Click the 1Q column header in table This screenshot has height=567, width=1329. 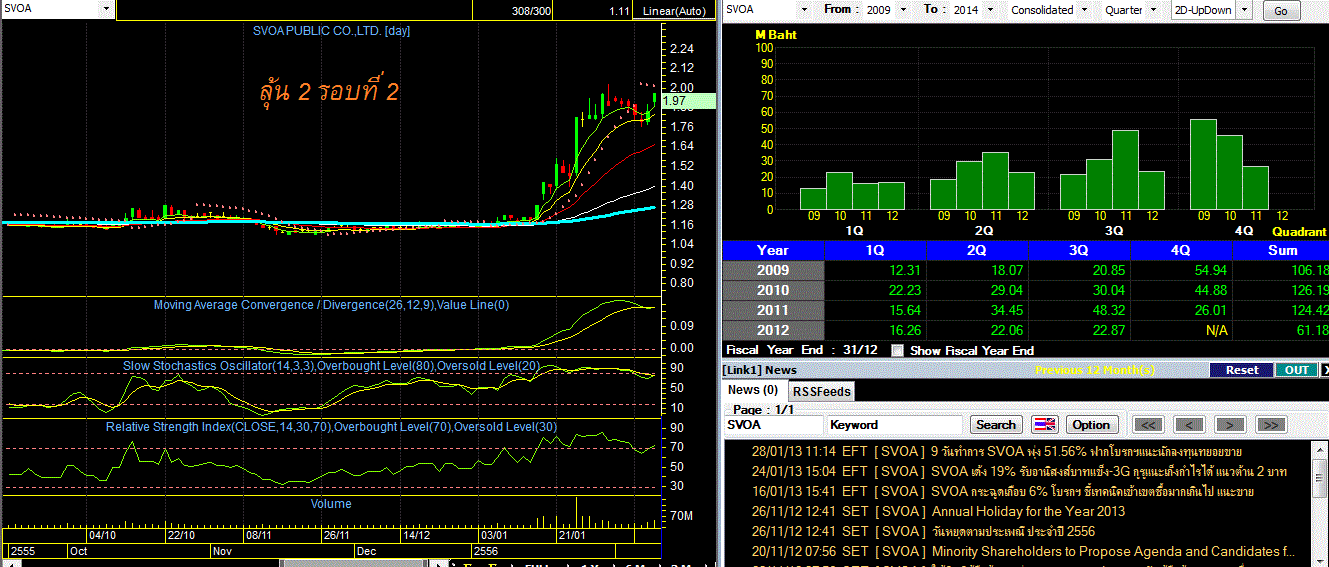(875, 250)
